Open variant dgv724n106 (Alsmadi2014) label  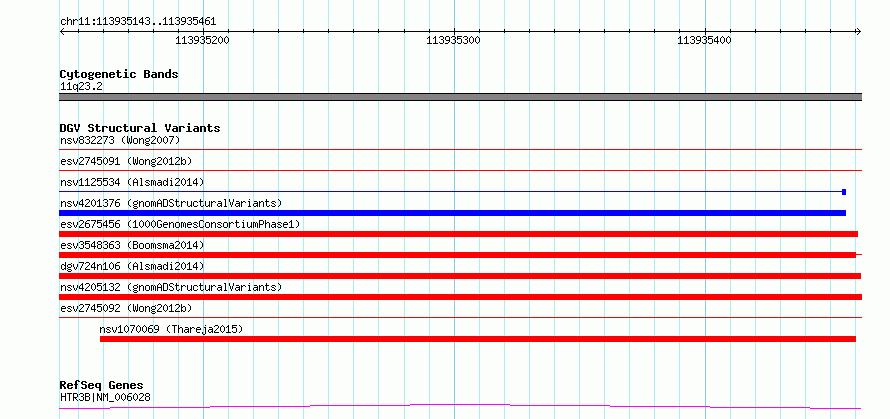tap(132, 266)
